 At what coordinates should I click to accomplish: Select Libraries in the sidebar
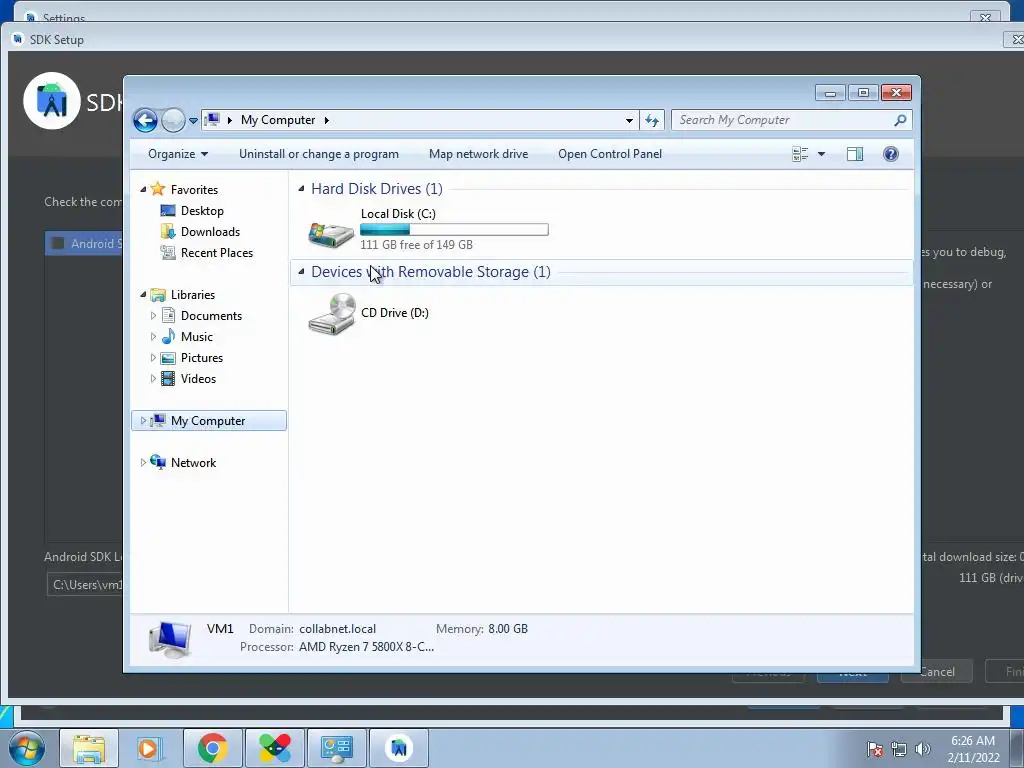tap(193, 295)
